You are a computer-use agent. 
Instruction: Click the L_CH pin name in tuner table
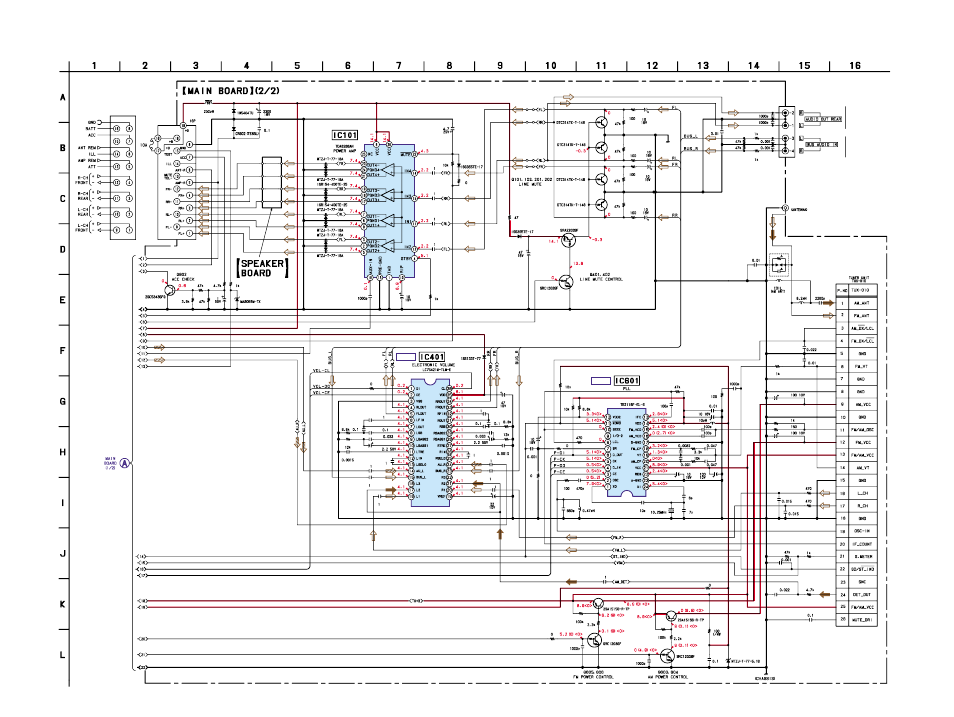click(x=862, y=494)
